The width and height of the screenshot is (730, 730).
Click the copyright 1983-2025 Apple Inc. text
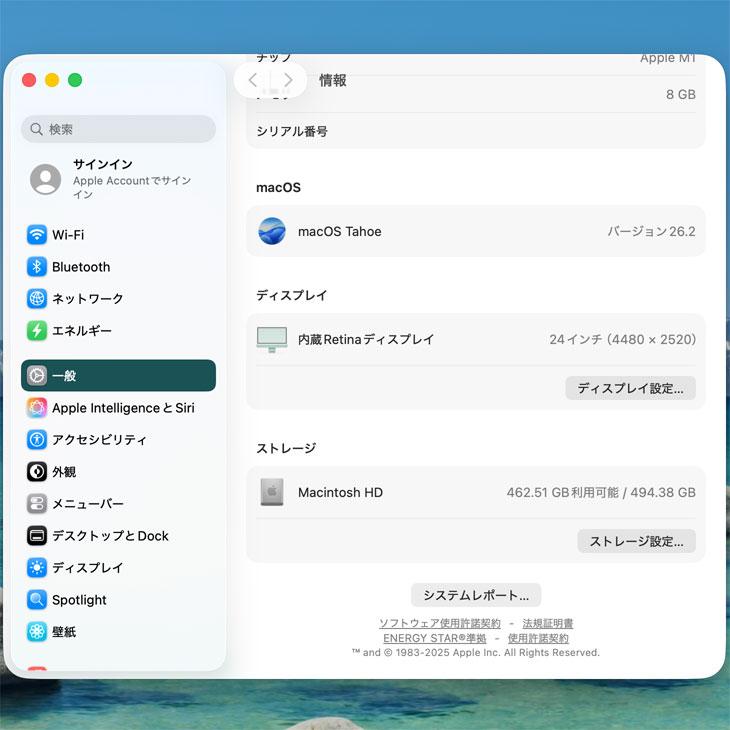click(476, 653)
